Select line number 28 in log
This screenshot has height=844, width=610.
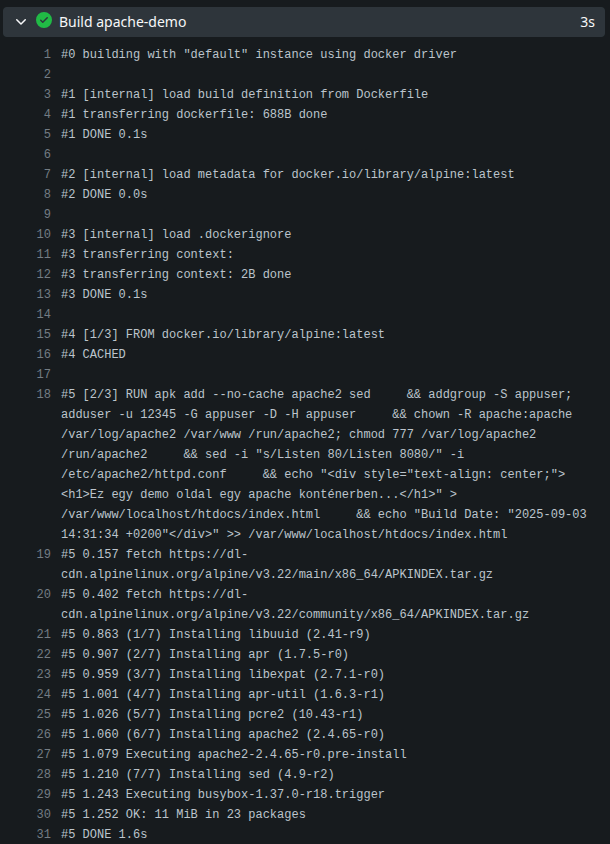(44, 774)
